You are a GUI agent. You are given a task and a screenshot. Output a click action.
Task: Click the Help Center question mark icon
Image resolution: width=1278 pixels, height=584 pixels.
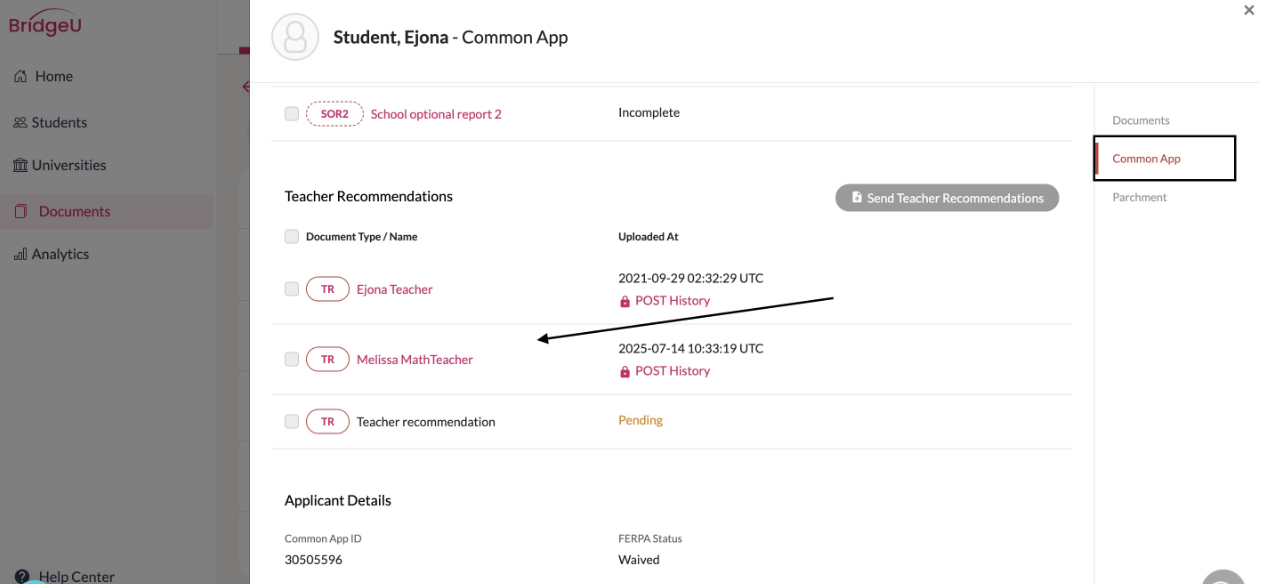coord(22,577)
